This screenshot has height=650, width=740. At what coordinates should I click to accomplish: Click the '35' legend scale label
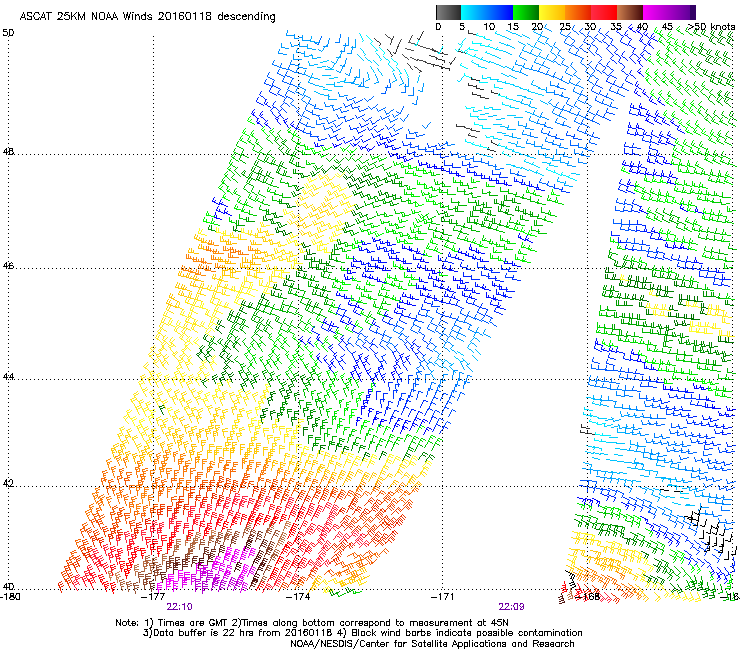coord(616,27)
